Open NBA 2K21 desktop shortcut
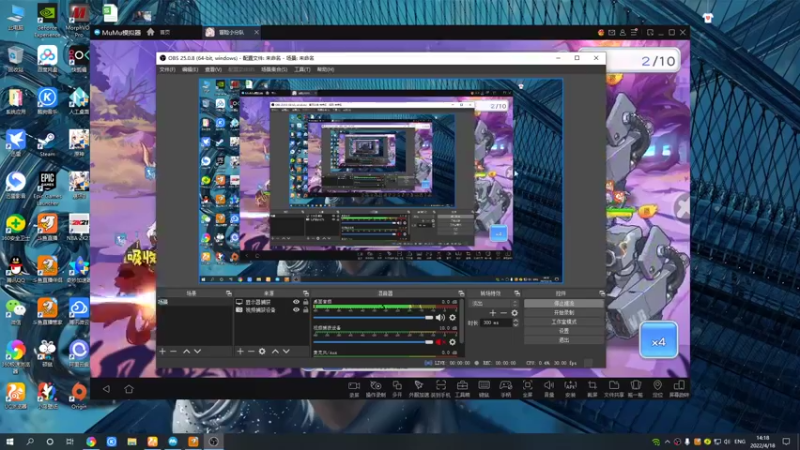 (79, 227)
